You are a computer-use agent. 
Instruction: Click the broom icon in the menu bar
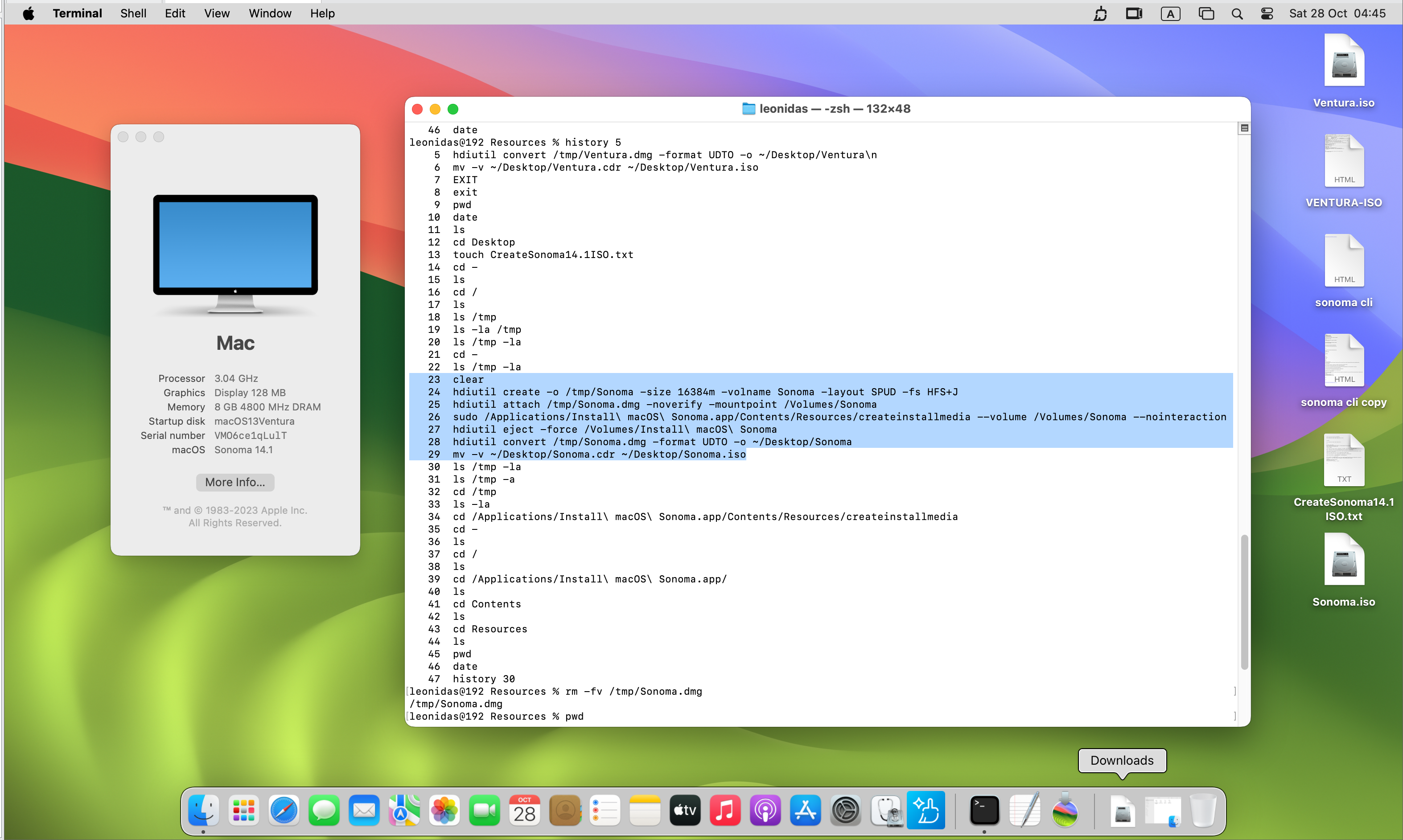(1100, 13)
